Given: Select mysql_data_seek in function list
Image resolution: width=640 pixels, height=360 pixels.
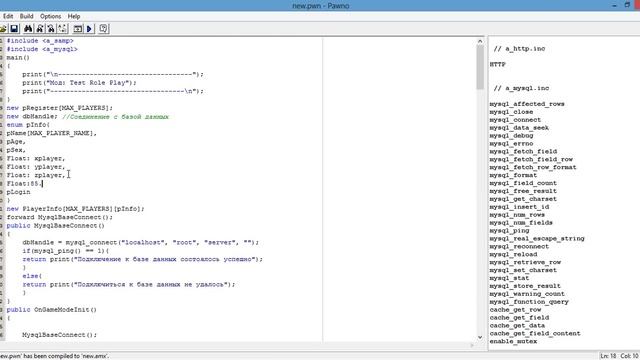Looking at the screenshot, I should coord(519,128).
